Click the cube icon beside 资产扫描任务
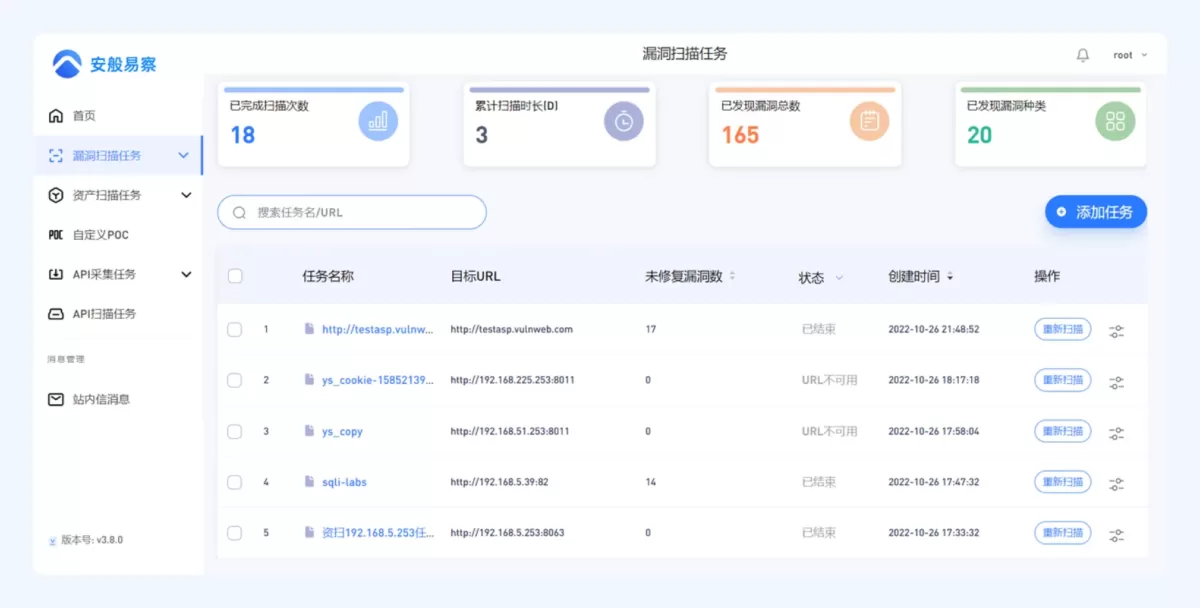This screenshot has height=608, width=1200. point(56,195)
